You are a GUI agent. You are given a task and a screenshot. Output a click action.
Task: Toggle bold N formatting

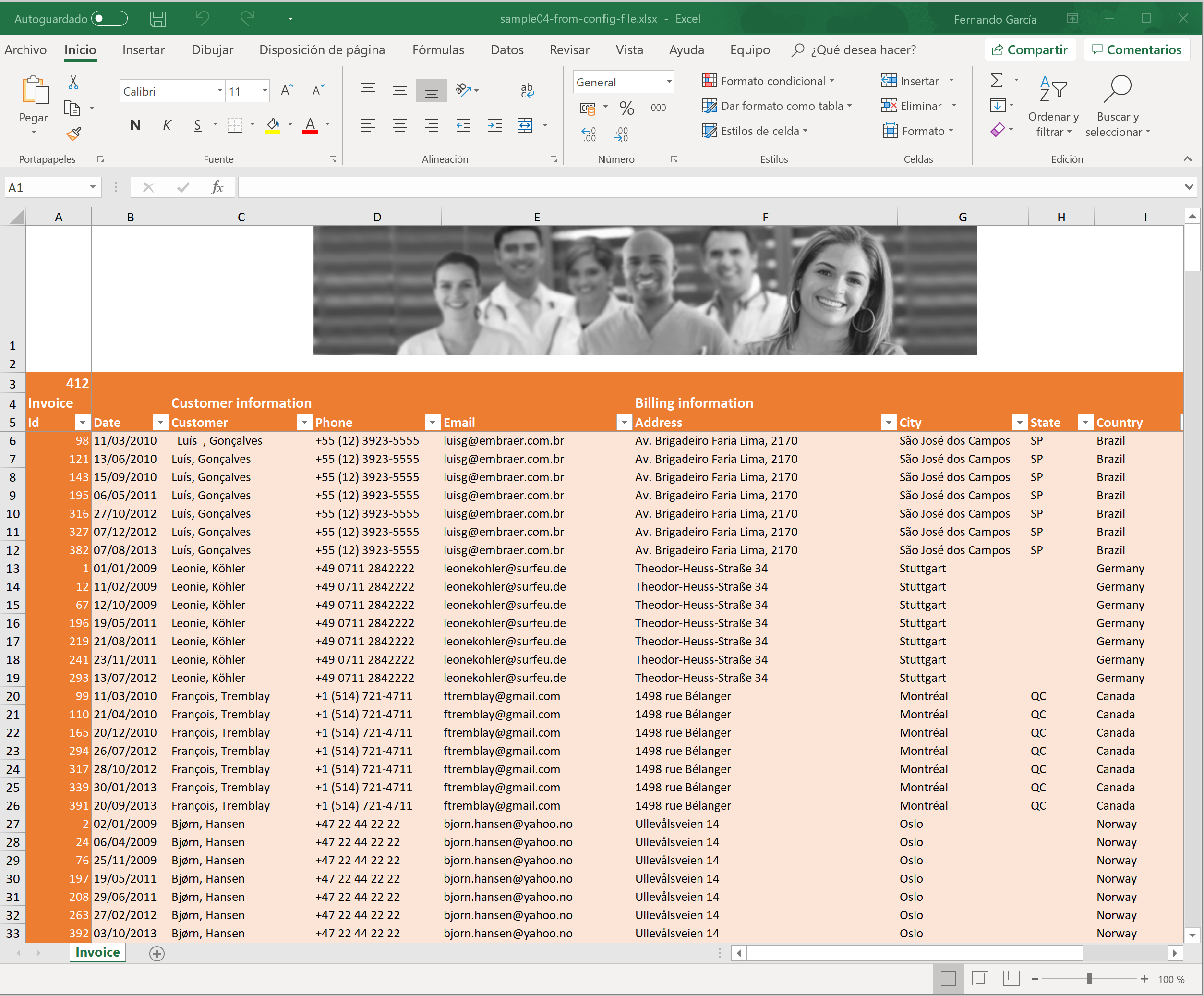click(135, 125)
